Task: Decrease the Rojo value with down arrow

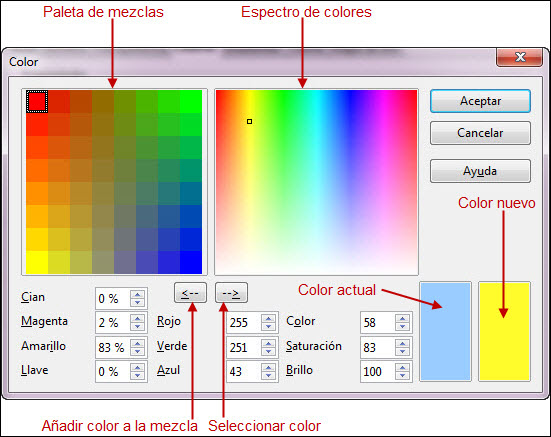Action: (x=268, y=326)
